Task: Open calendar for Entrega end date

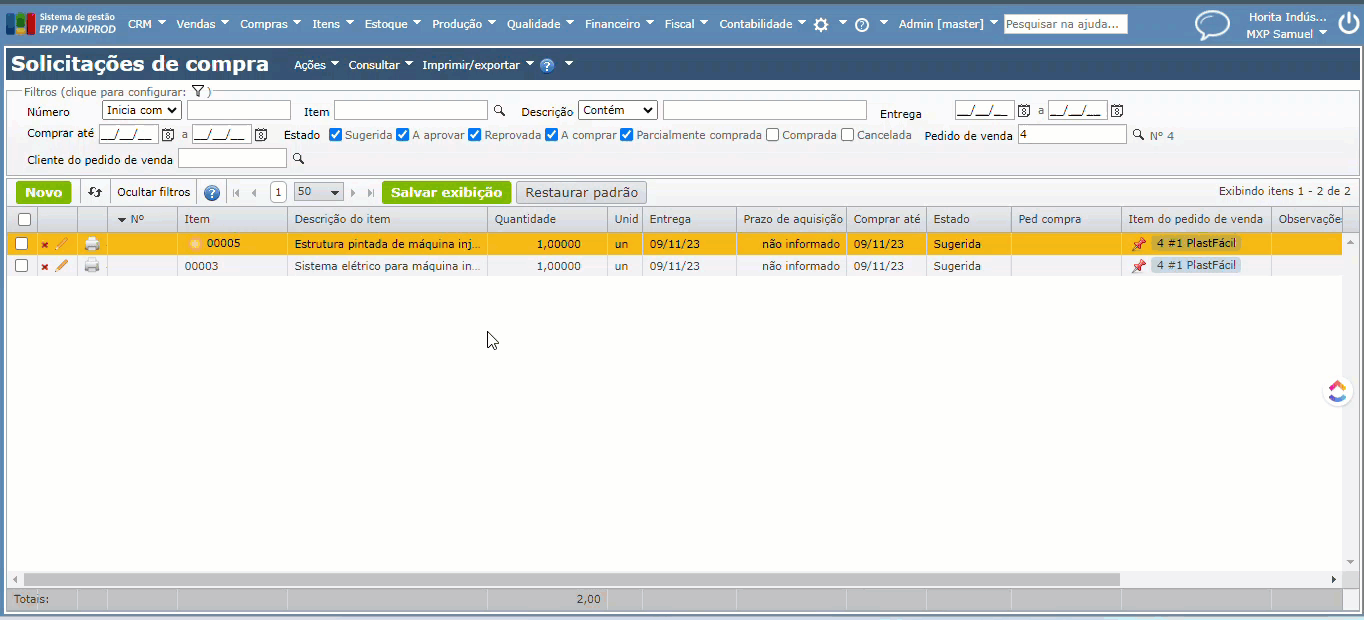Action: (1117, 111)
